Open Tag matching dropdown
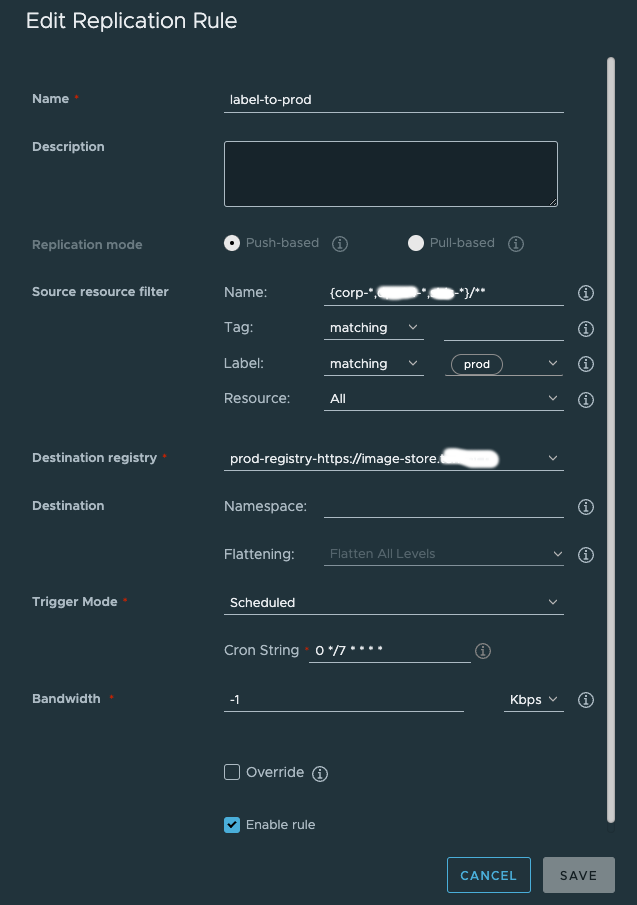Viewport: 637px width, 905px height. [x=374, y=328]
